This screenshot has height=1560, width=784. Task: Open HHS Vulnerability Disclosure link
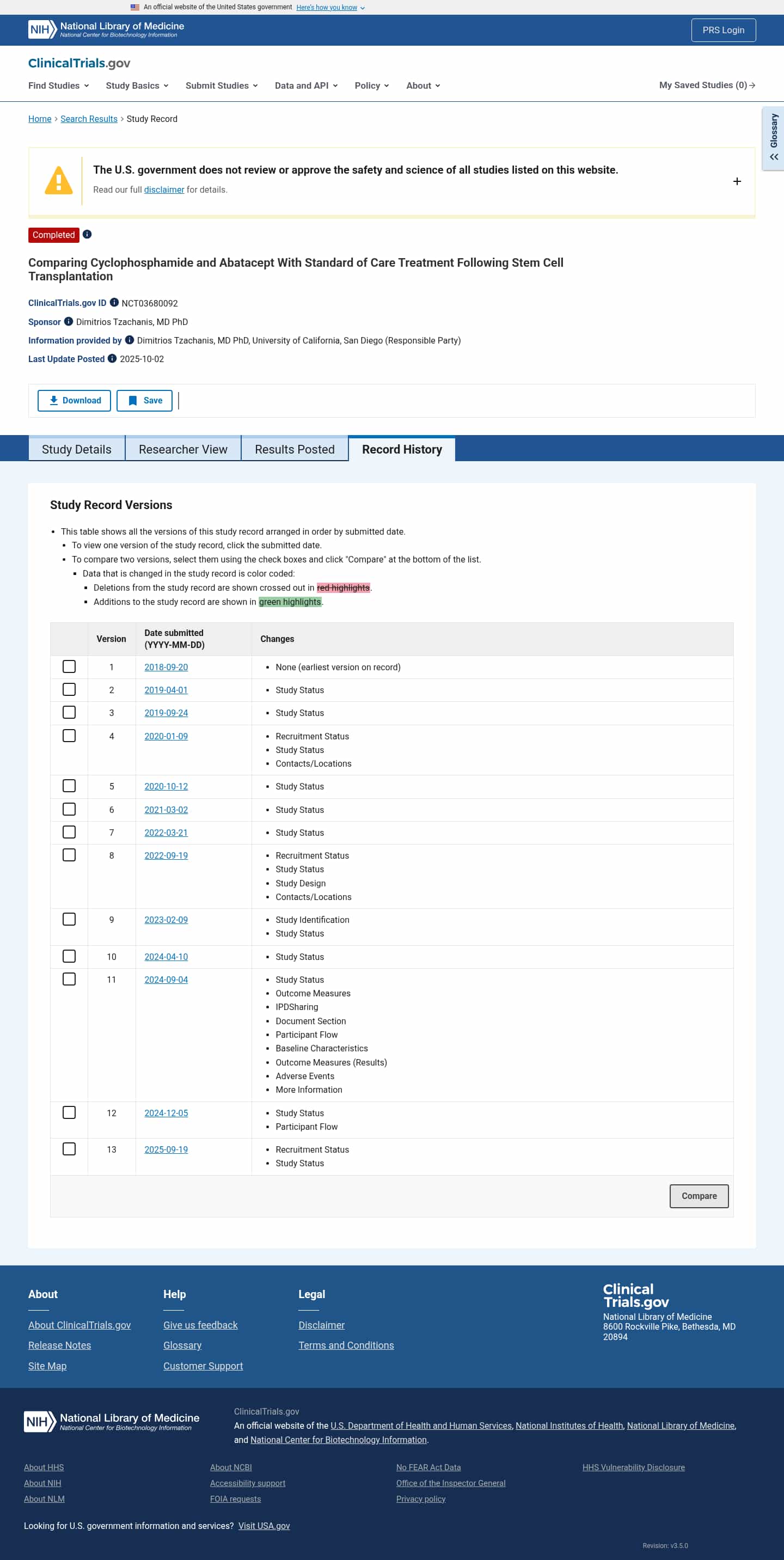click(x=633, y=1467)
